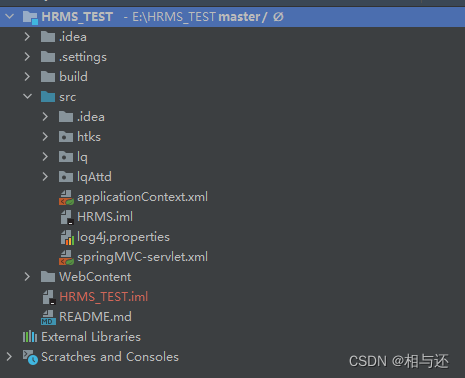Click the Scratches and Consoles icon
This screenshot has height=378, width=465.
pyautogui.click(x=30, y=357)
